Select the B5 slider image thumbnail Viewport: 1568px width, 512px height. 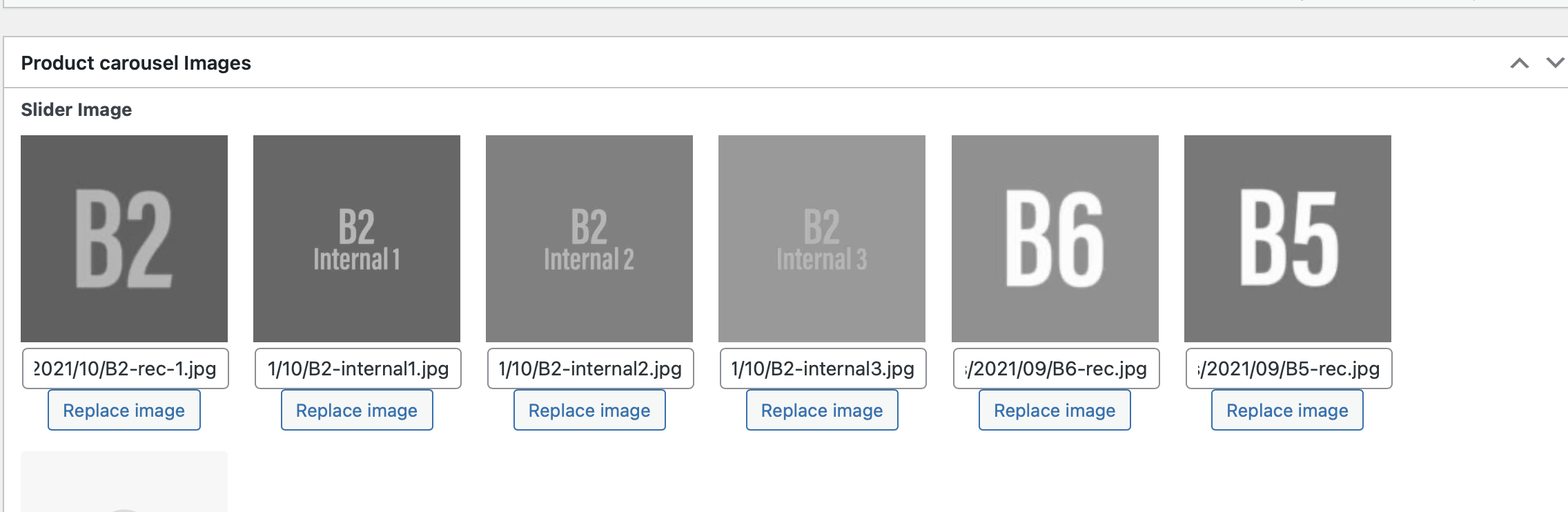pos(1288,239)
